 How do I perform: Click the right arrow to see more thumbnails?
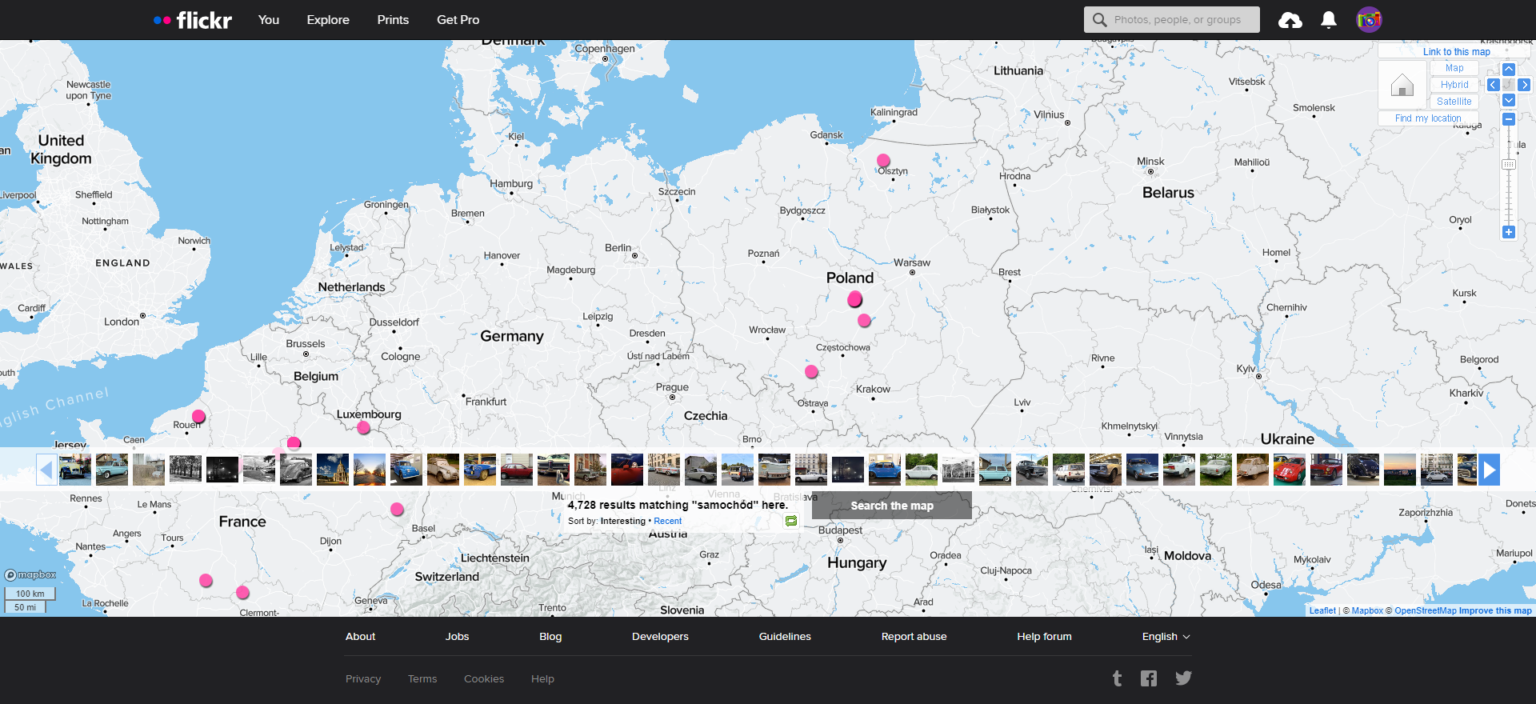(x=1489, y=469)
